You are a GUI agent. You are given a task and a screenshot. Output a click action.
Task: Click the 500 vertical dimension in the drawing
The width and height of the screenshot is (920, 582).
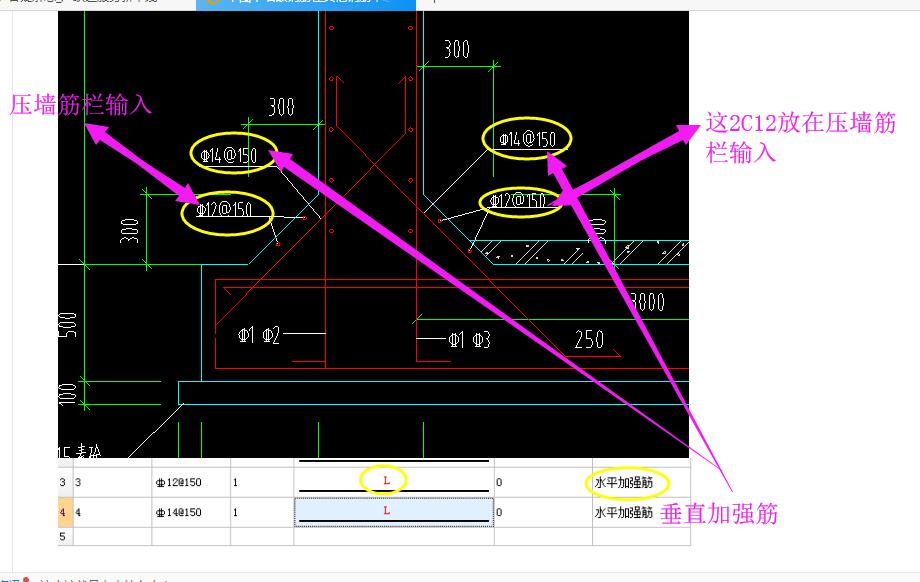pos(67,324)
